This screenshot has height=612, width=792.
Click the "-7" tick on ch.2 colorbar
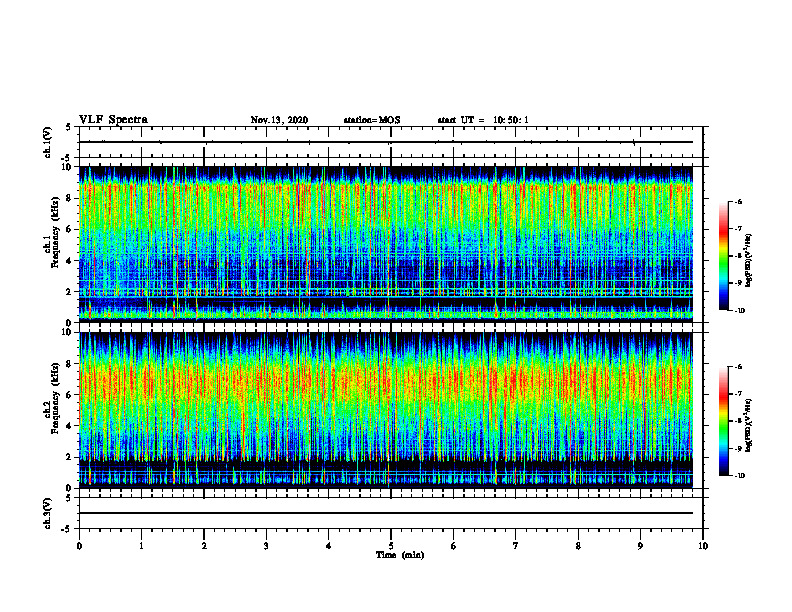(738, 394)
